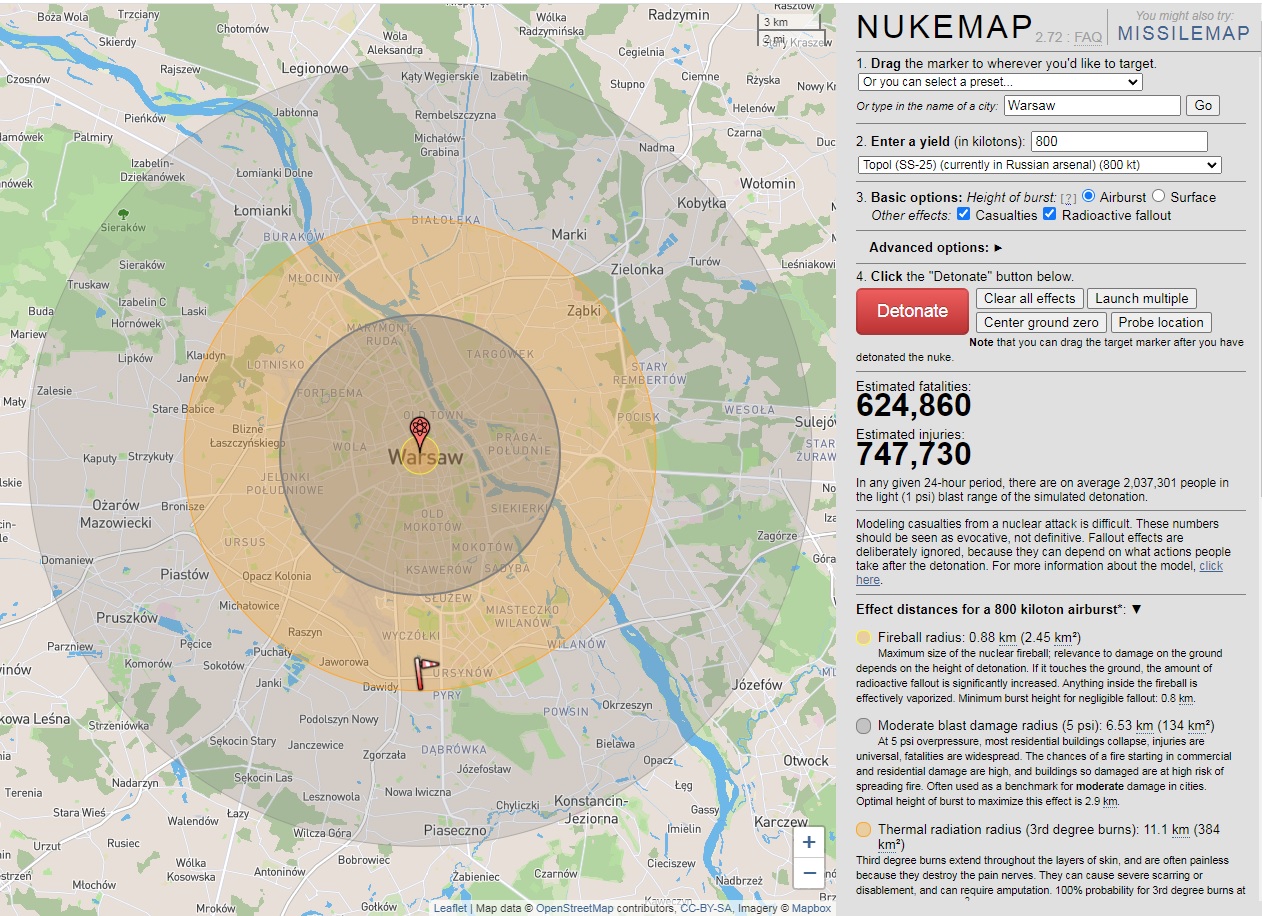Focus the yield field showing 800
Screen dimensions: 1262x916
(x=1119, y=142)
